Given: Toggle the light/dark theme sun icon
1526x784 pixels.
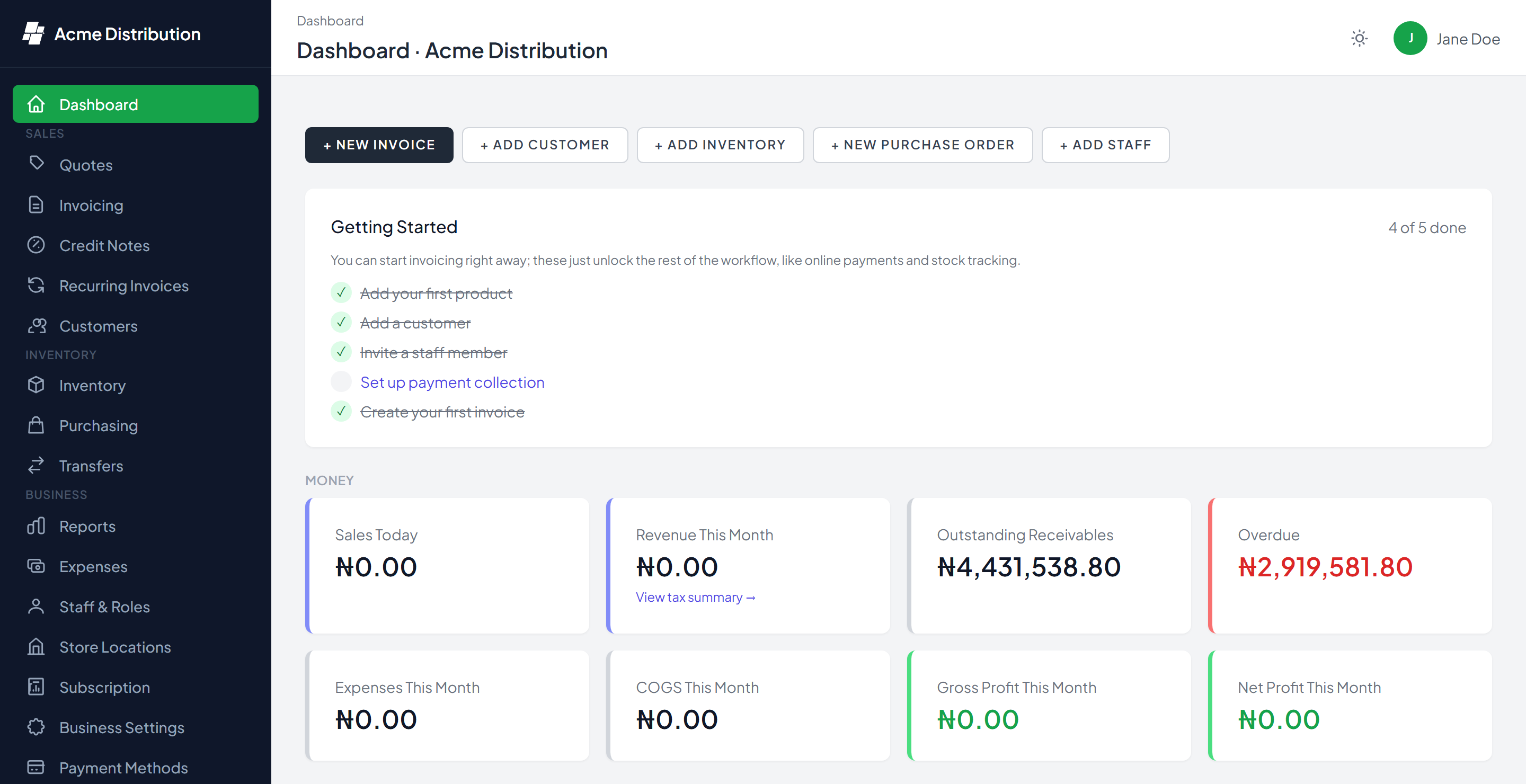Looking at the screenshot, I should [1360, 39].
